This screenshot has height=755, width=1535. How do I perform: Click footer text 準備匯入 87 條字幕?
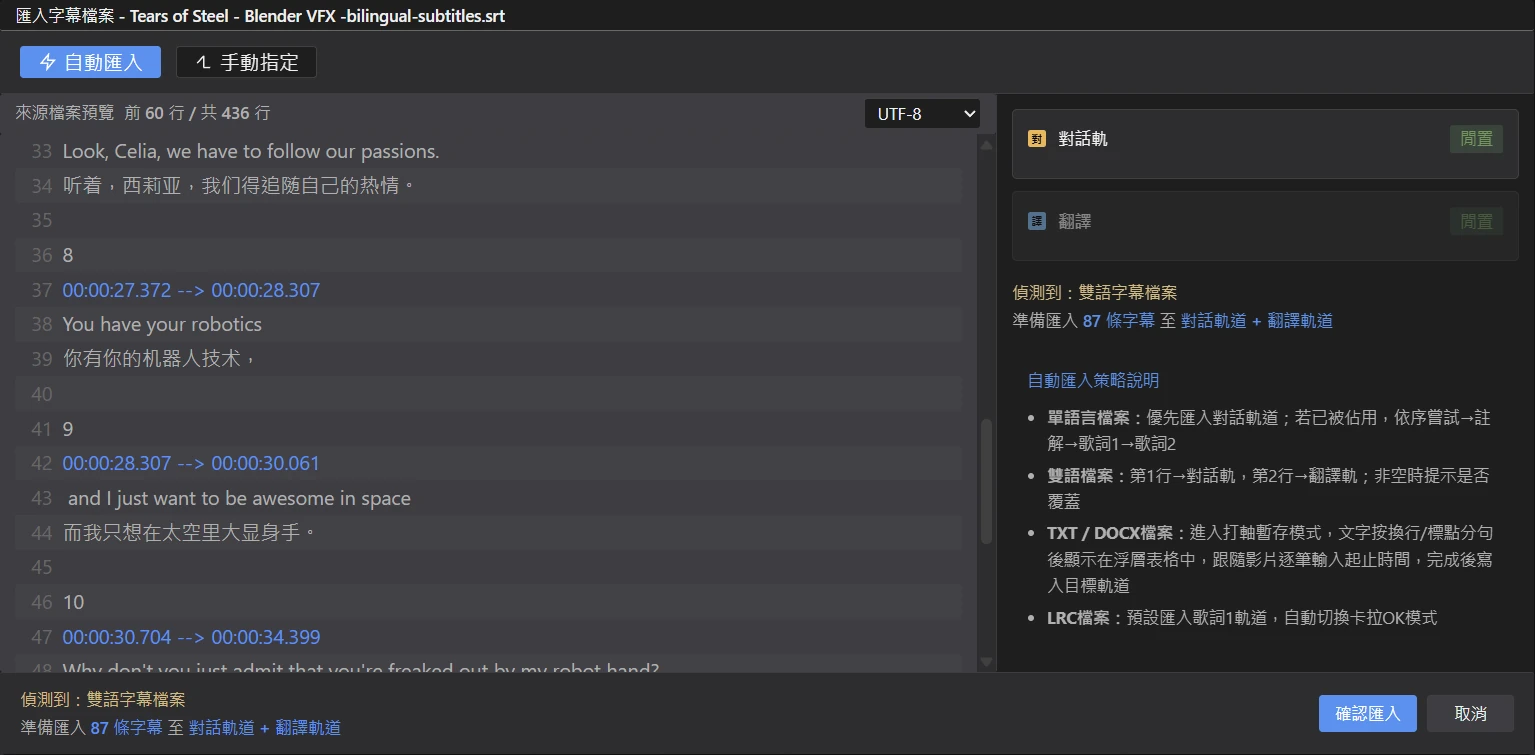pyautogui.click(x=91, y=728)
